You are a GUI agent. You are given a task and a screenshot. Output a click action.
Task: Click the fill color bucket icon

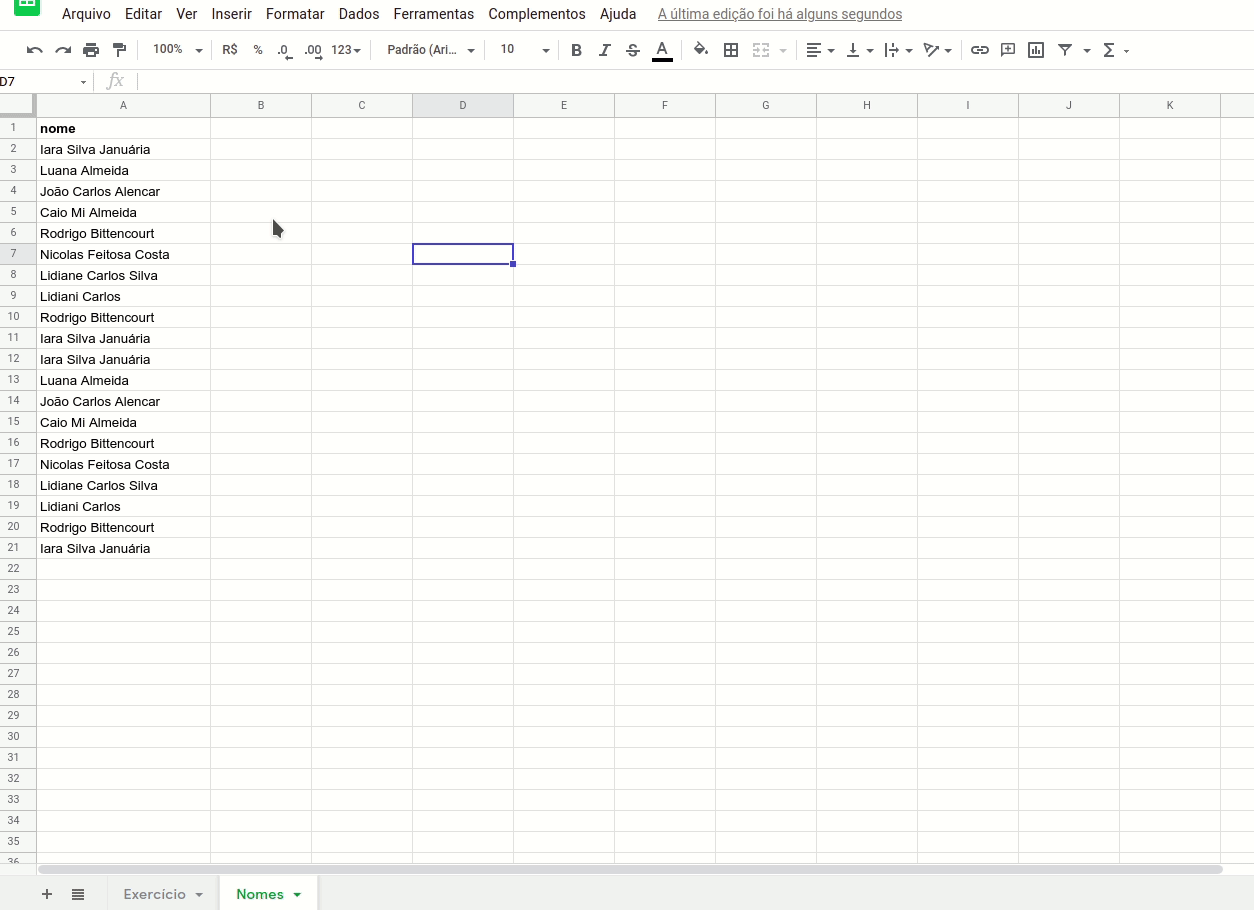(x=701, y=50)
